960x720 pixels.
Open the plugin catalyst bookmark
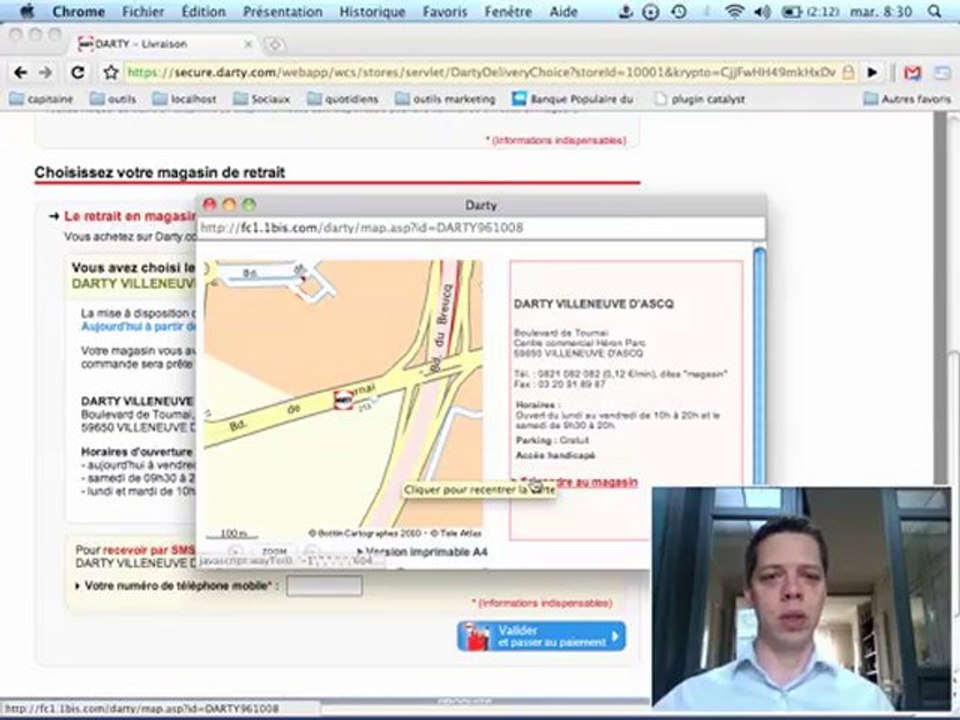pyautogui.click(x=700, y=99)
